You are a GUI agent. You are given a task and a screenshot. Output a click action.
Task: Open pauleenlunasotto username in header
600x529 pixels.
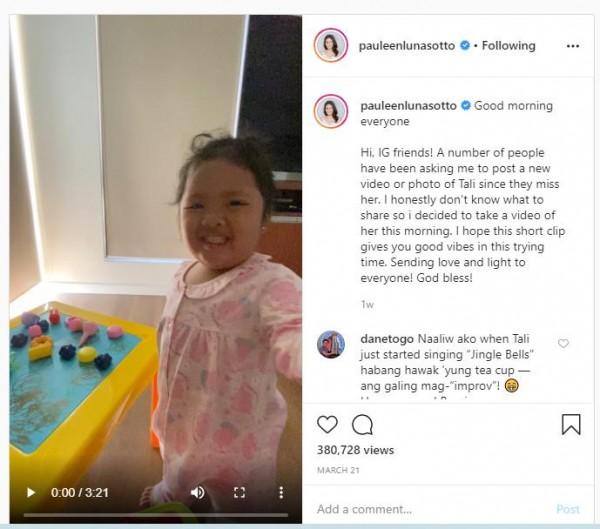coord(407,46)
